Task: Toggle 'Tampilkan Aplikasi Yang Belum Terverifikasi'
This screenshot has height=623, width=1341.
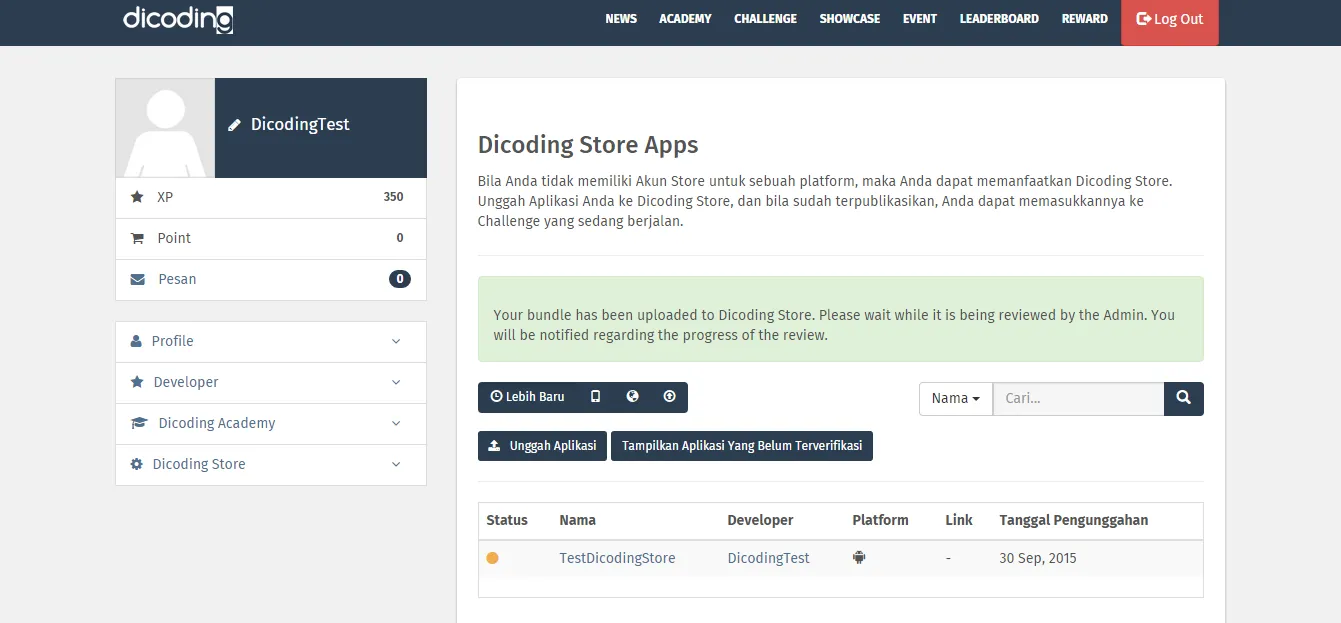Action: (741, 446)
